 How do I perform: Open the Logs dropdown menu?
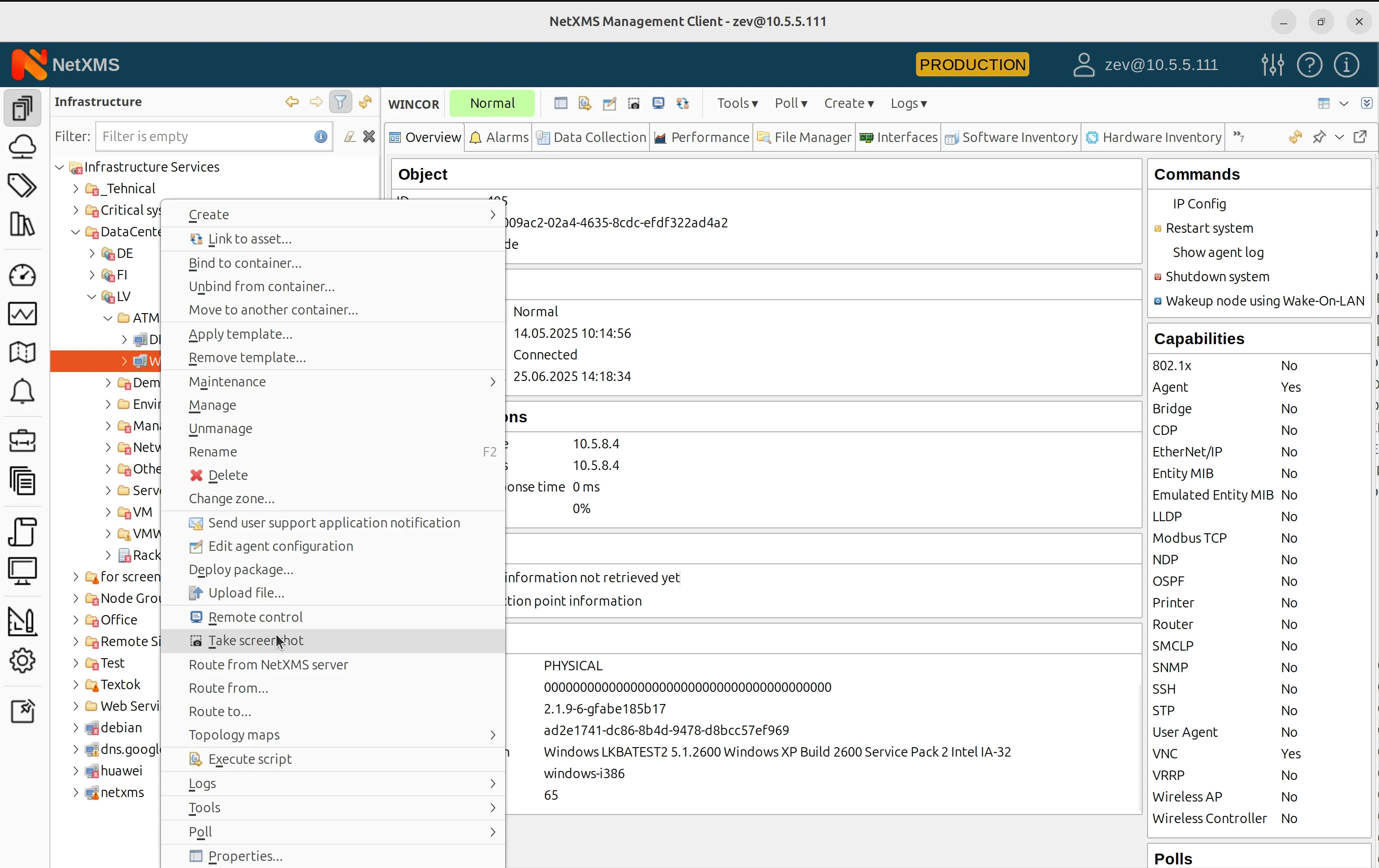coord(908,104)
